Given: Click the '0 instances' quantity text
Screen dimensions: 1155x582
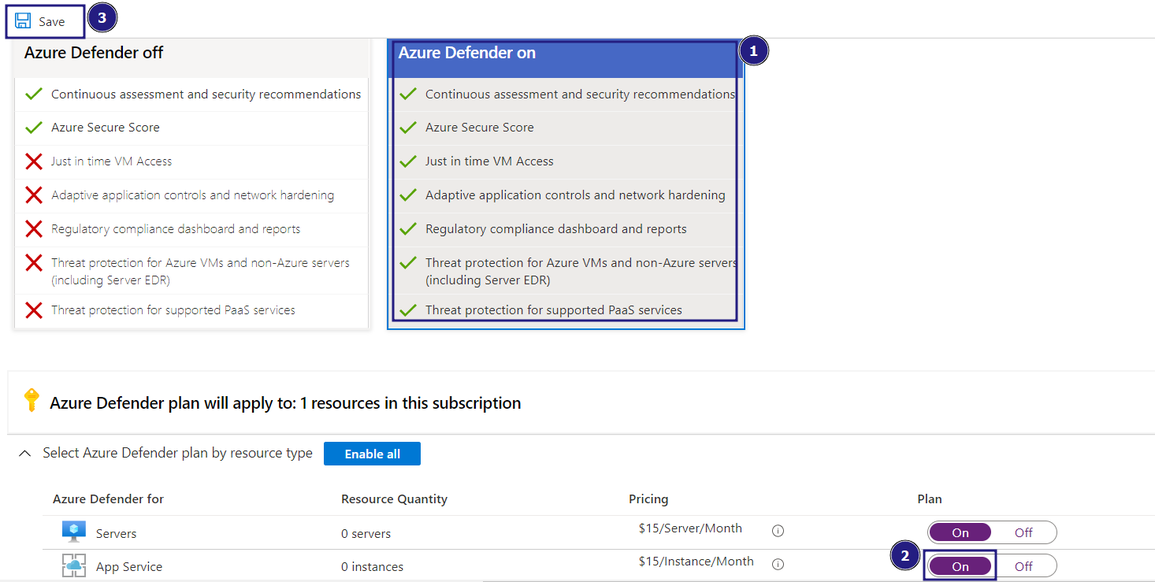Looking at the screenshot, I should 372,567.
